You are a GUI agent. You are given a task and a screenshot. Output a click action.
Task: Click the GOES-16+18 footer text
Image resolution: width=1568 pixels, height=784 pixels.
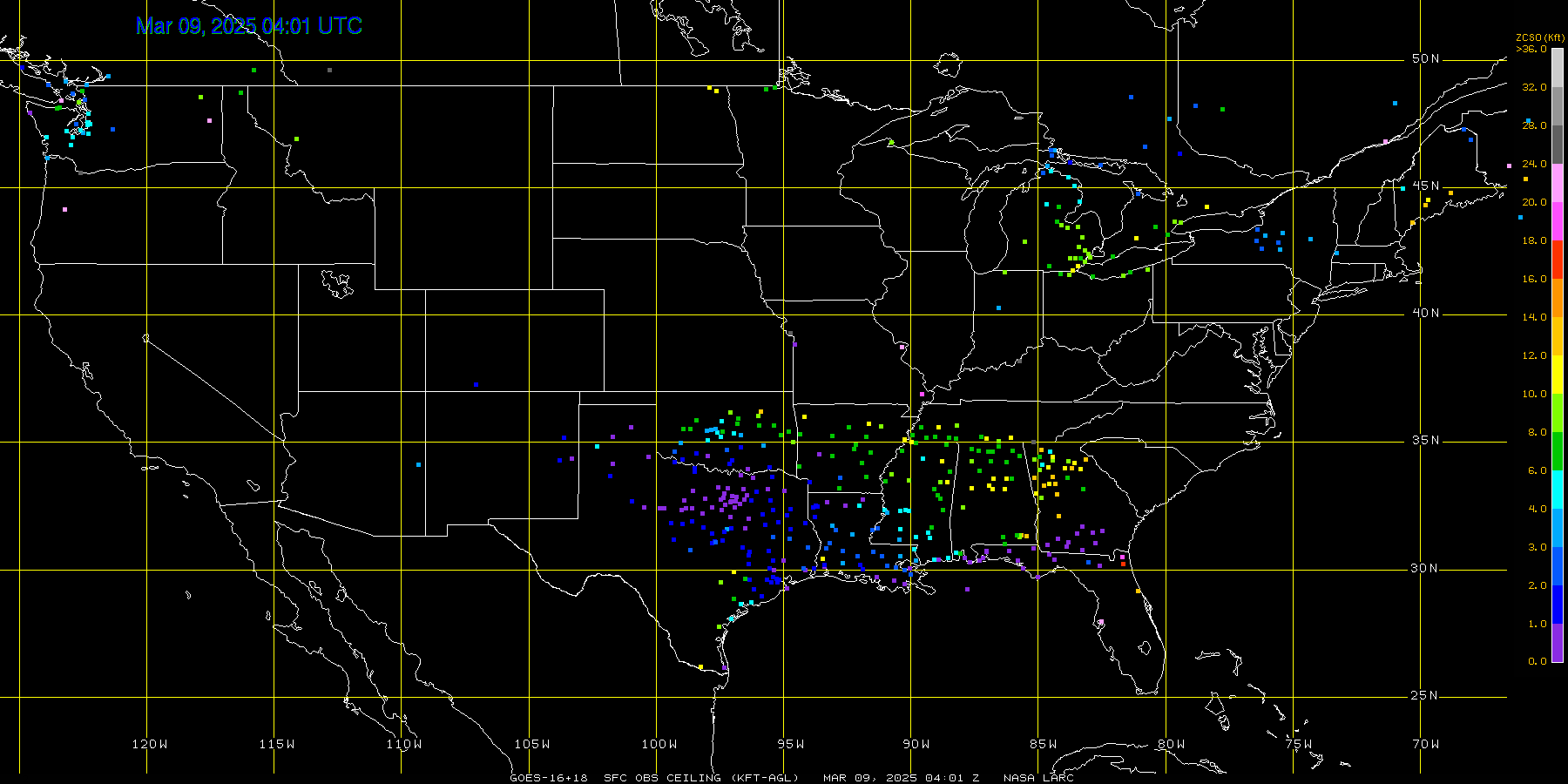tap(549, 778)
